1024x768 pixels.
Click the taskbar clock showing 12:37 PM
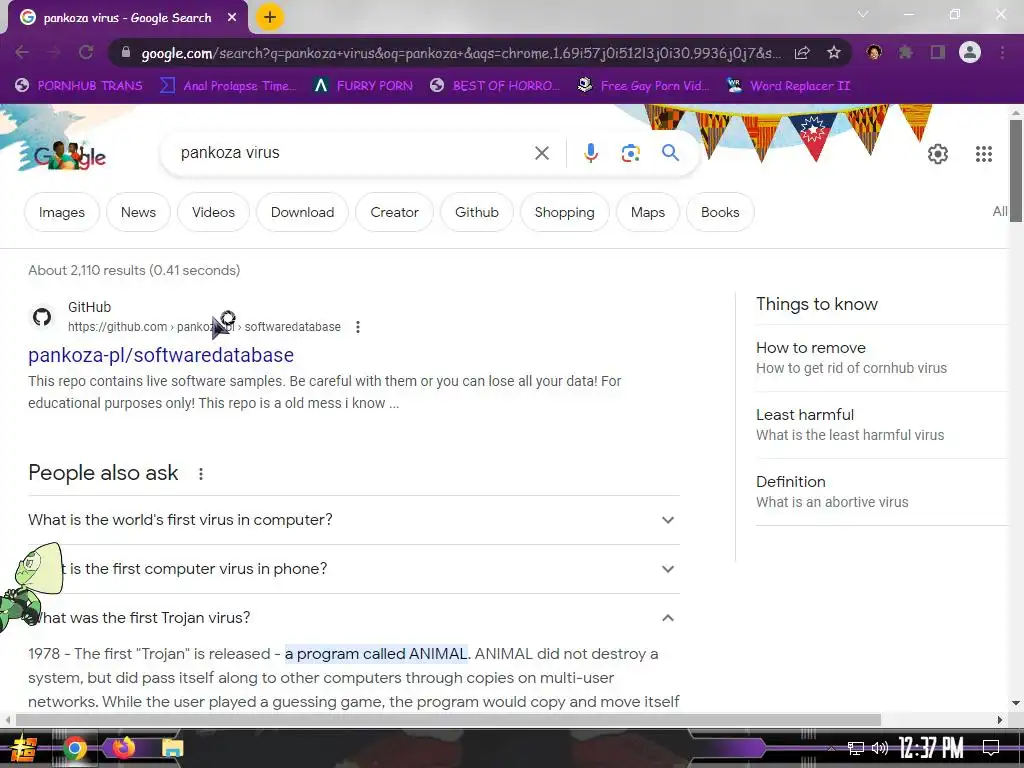(x=931, y=748)
